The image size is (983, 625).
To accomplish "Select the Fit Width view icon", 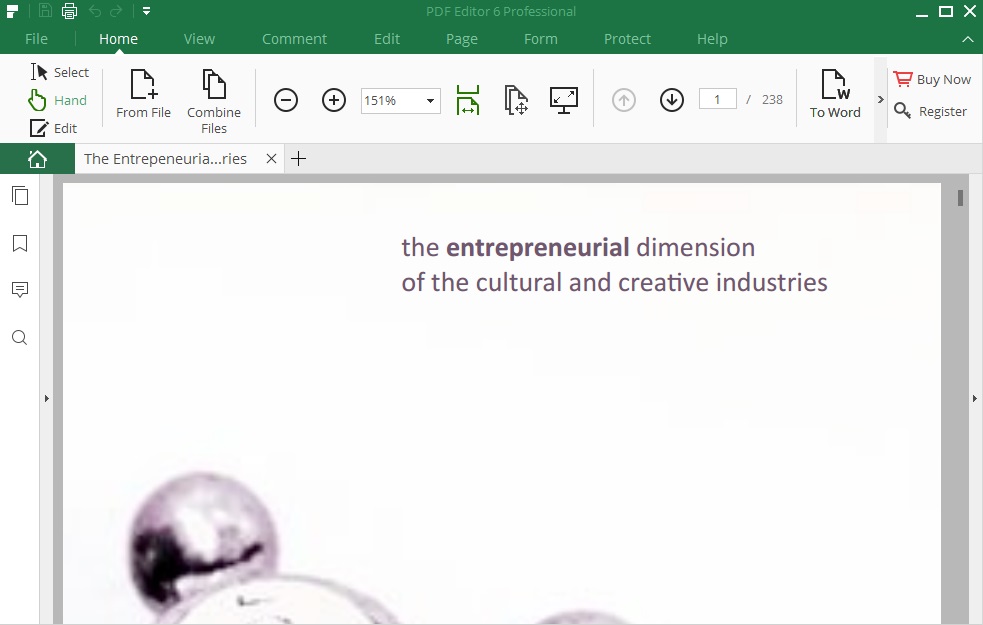I will [467, 100].
